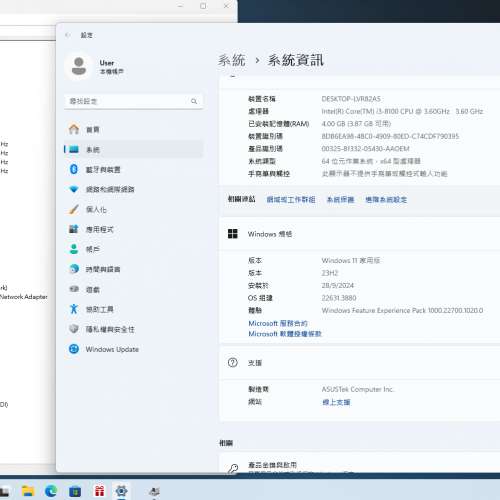The width and height of the screenshot is (500, 500).
Task: Click the Windows specifications (Windows 規格) section header
Action: pos(360,234)
